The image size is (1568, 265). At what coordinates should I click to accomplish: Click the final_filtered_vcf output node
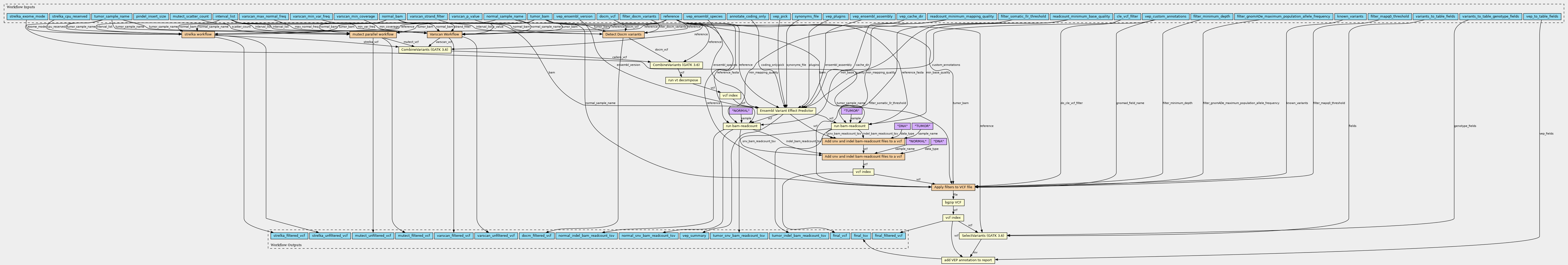[889, 235]
